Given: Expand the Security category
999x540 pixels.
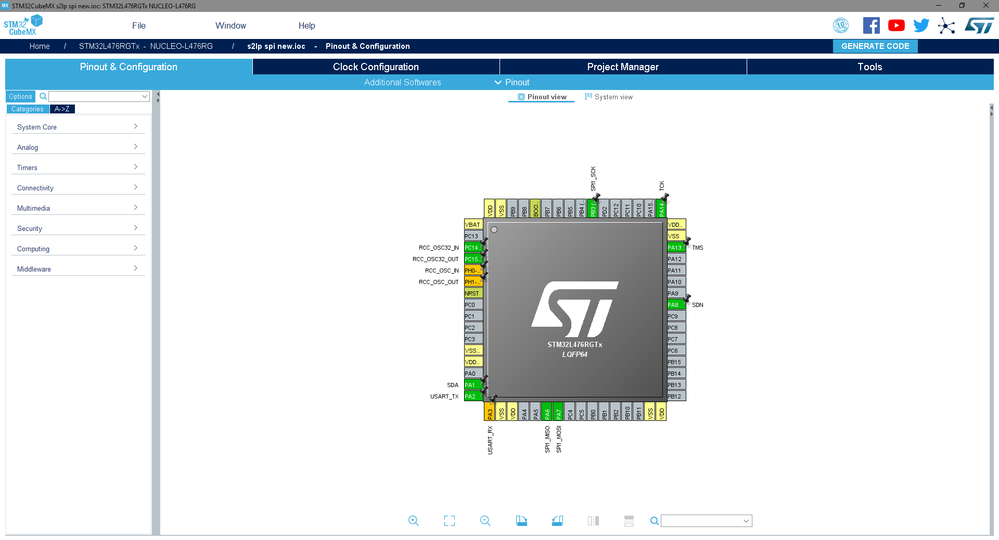Looking at the screenshot, I should (x=78, y=229).
